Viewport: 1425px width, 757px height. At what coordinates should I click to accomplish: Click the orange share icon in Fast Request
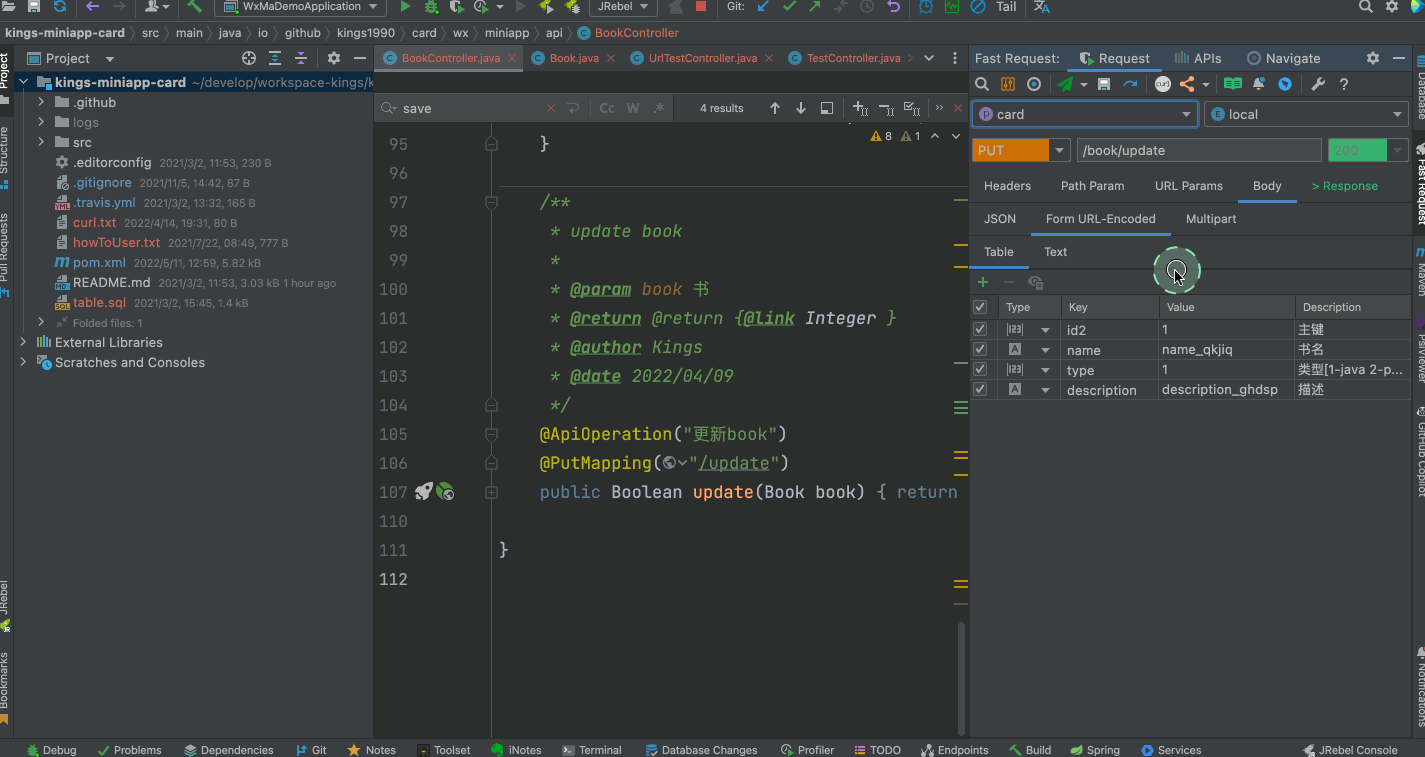click(1187, 85)
